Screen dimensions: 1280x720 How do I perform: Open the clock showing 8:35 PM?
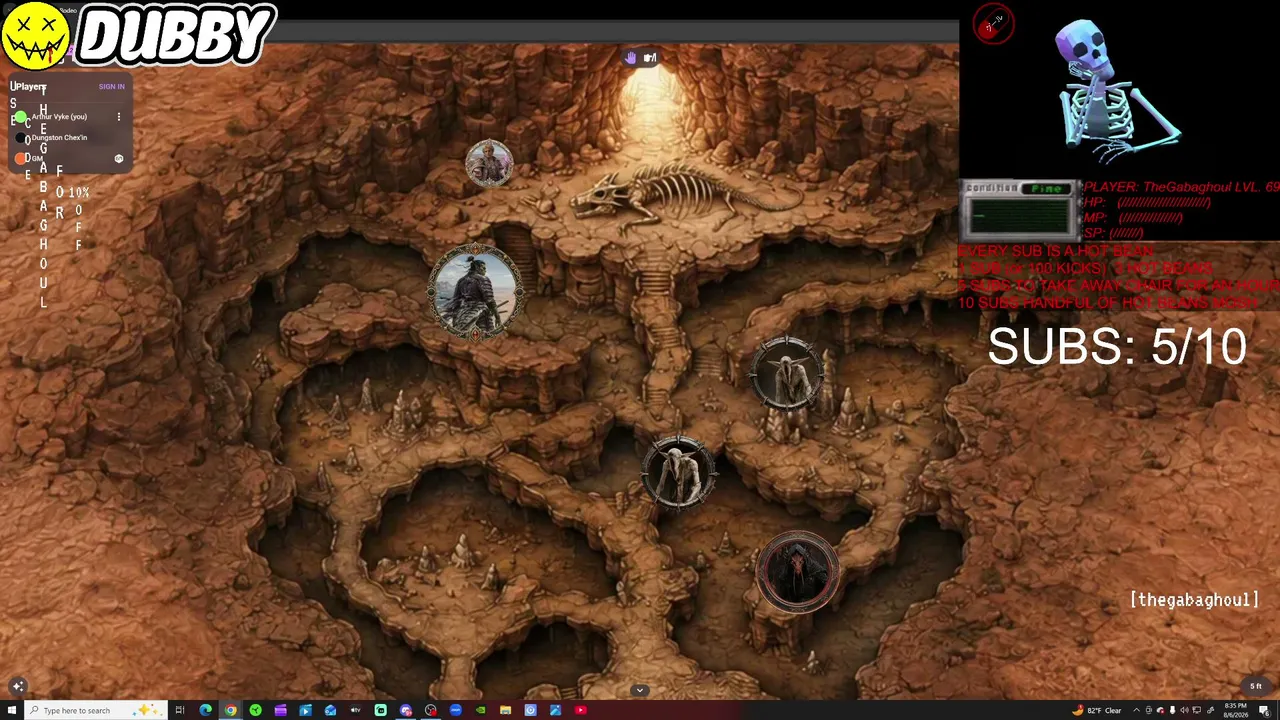(1238, 710)
